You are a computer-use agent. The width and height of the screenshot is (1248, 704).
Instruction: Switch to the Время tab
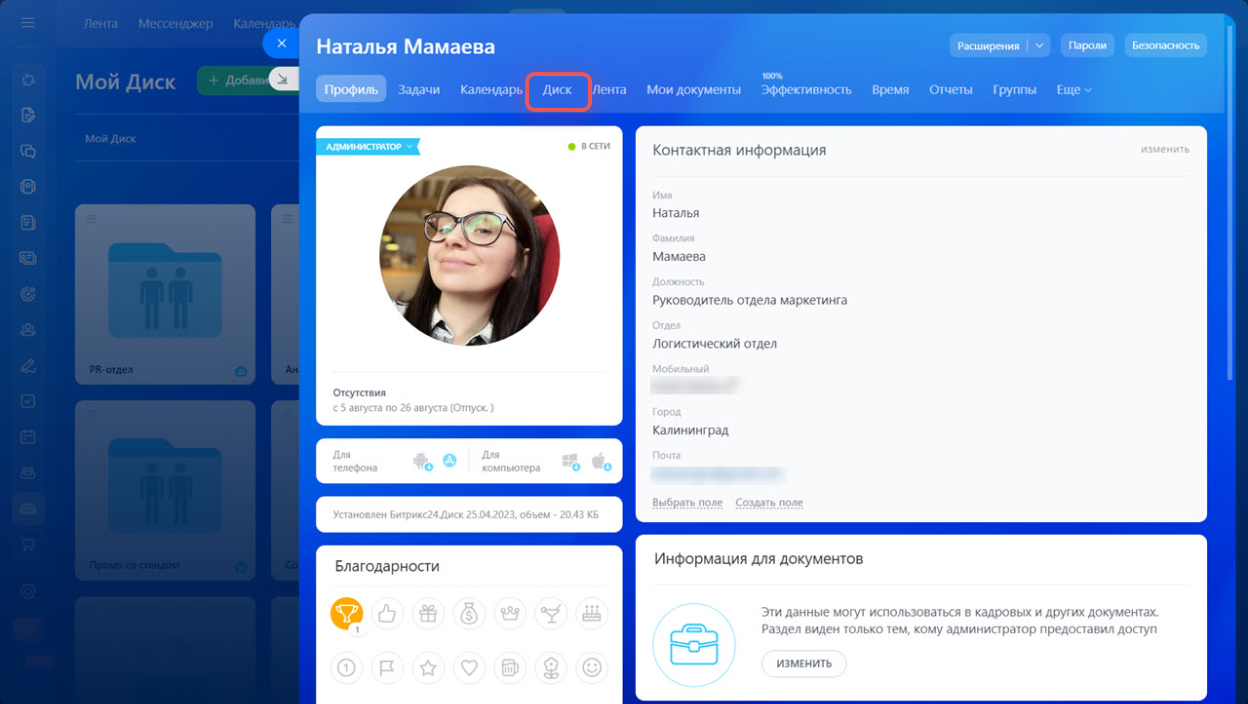(x=890, y=89)
